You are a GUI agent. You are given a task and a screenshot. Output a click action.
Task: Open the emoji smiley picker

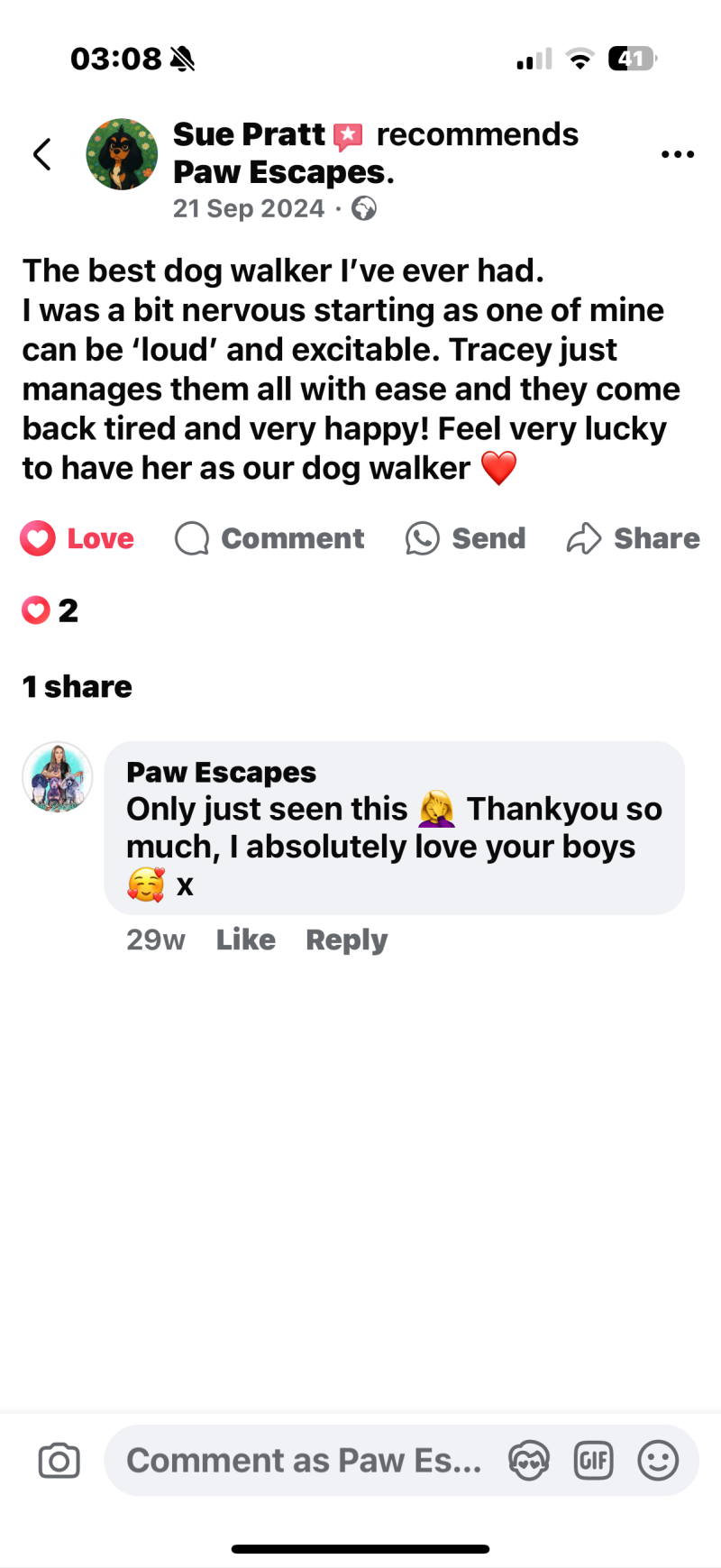(658, 1461)
